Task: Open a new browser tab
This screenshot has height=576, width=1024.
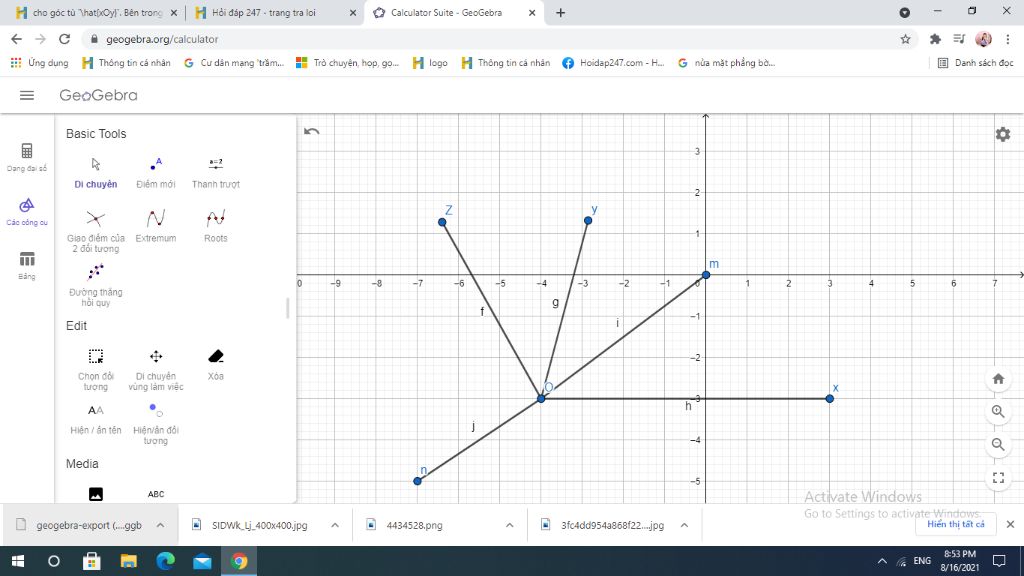Action: 560,12
